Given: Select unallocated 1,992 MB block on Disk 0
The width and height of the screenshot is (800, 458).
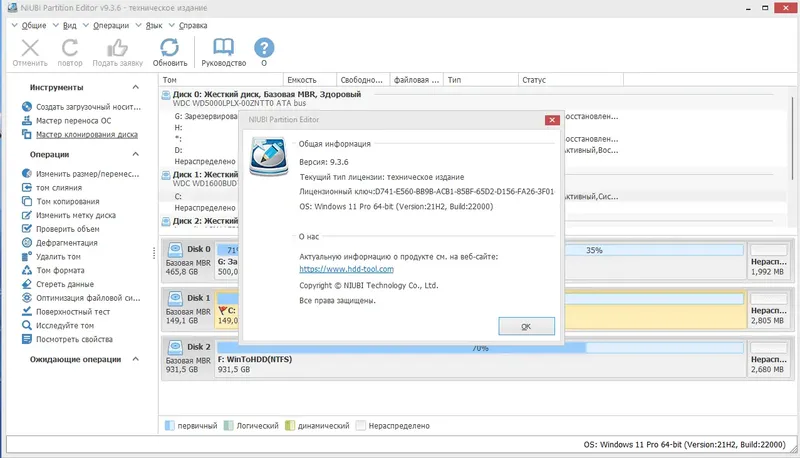Looking at the screenshot, I should click(768, 261).
